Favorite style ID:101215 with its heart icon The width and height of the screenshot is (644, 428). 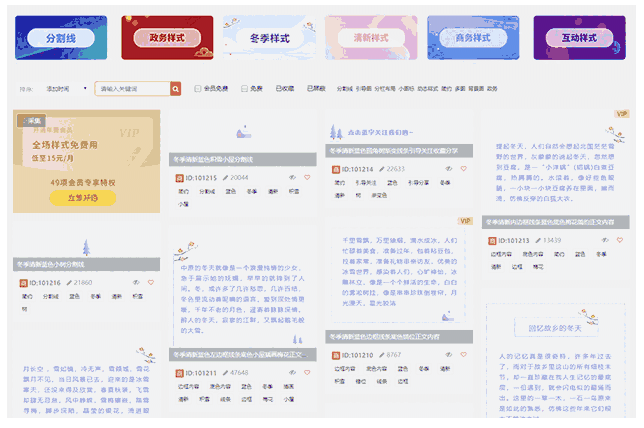(x=307, y=177)
